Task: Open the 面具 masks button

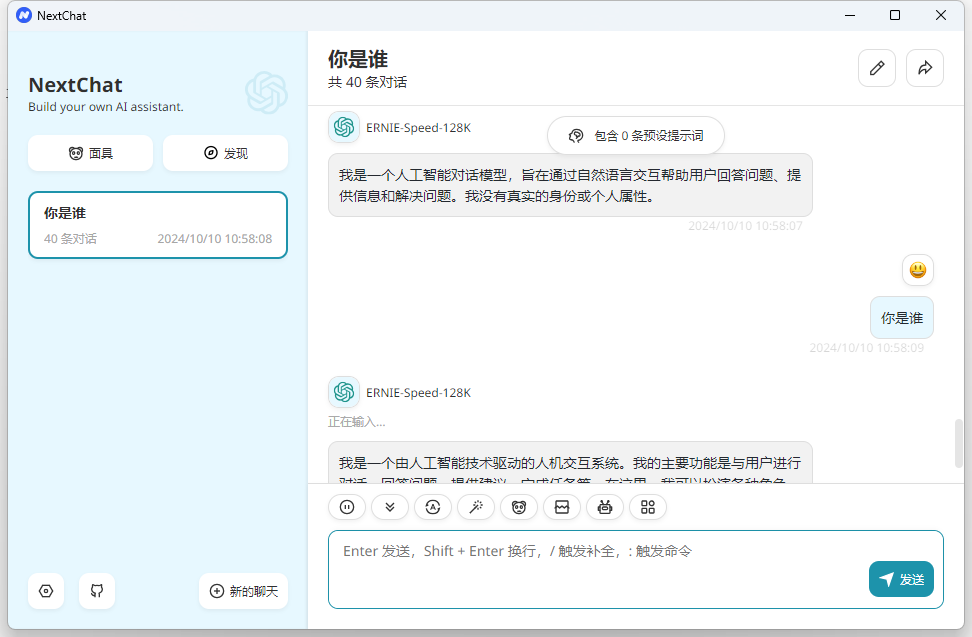Action: click(91, 153)
